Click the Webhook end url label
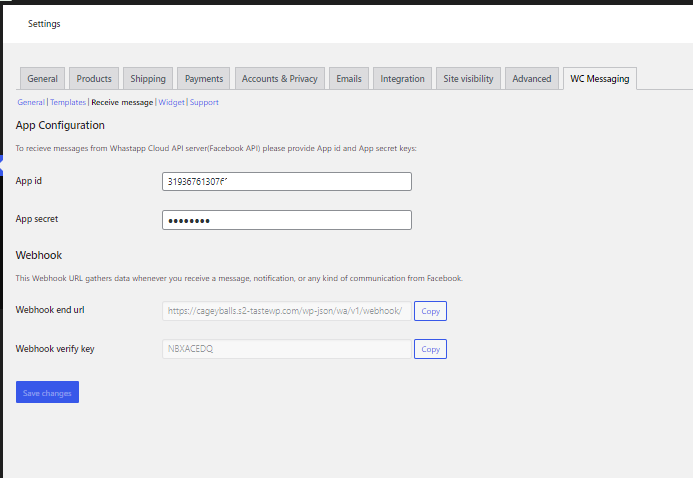The width and height of the screenshot is (693, 478). (x=50, y=310)
